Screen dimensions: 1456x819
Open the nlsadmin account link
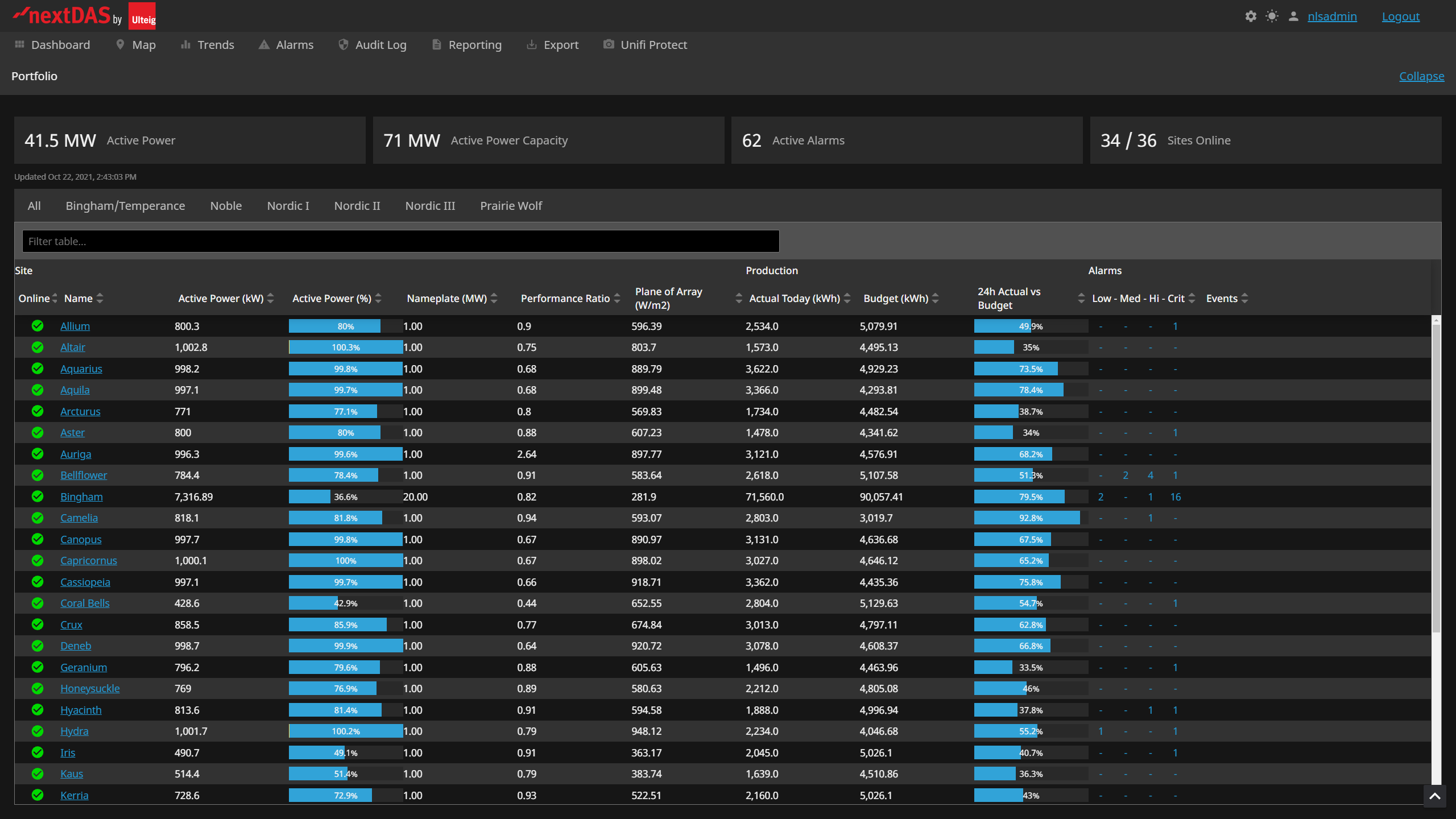[x=1332, y=16]
